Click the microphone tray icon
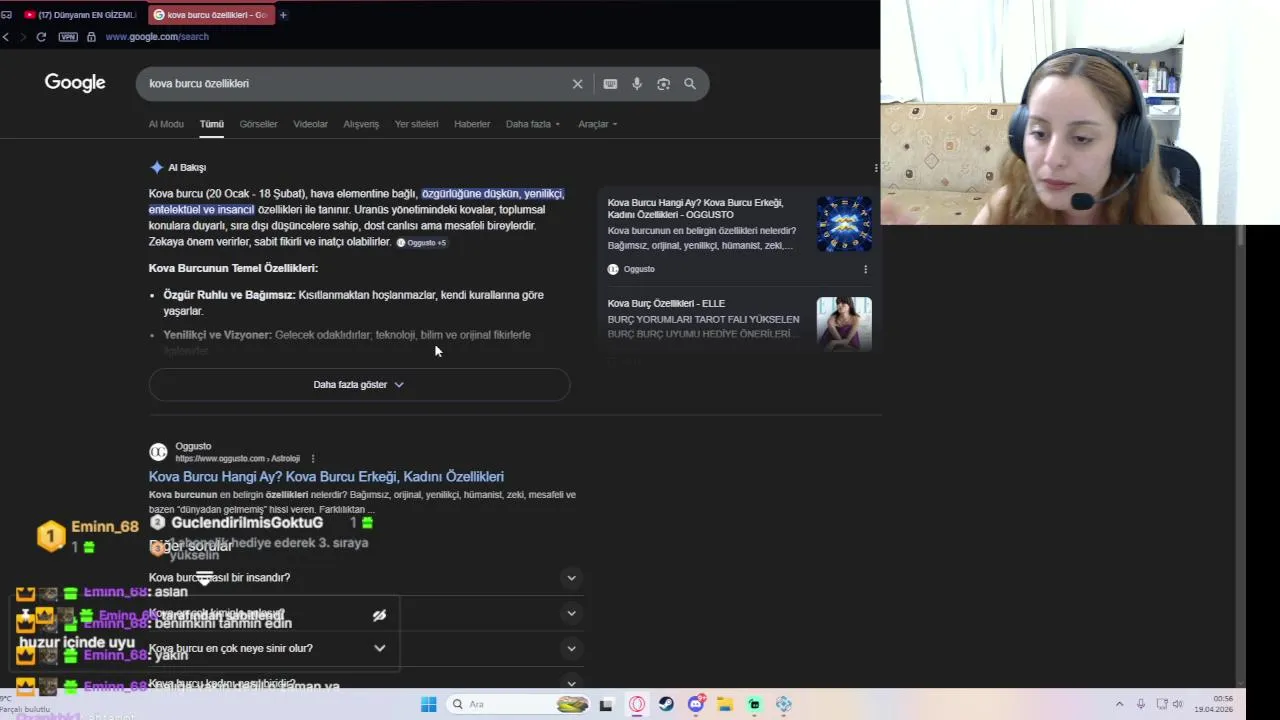 click(1141, 704)
